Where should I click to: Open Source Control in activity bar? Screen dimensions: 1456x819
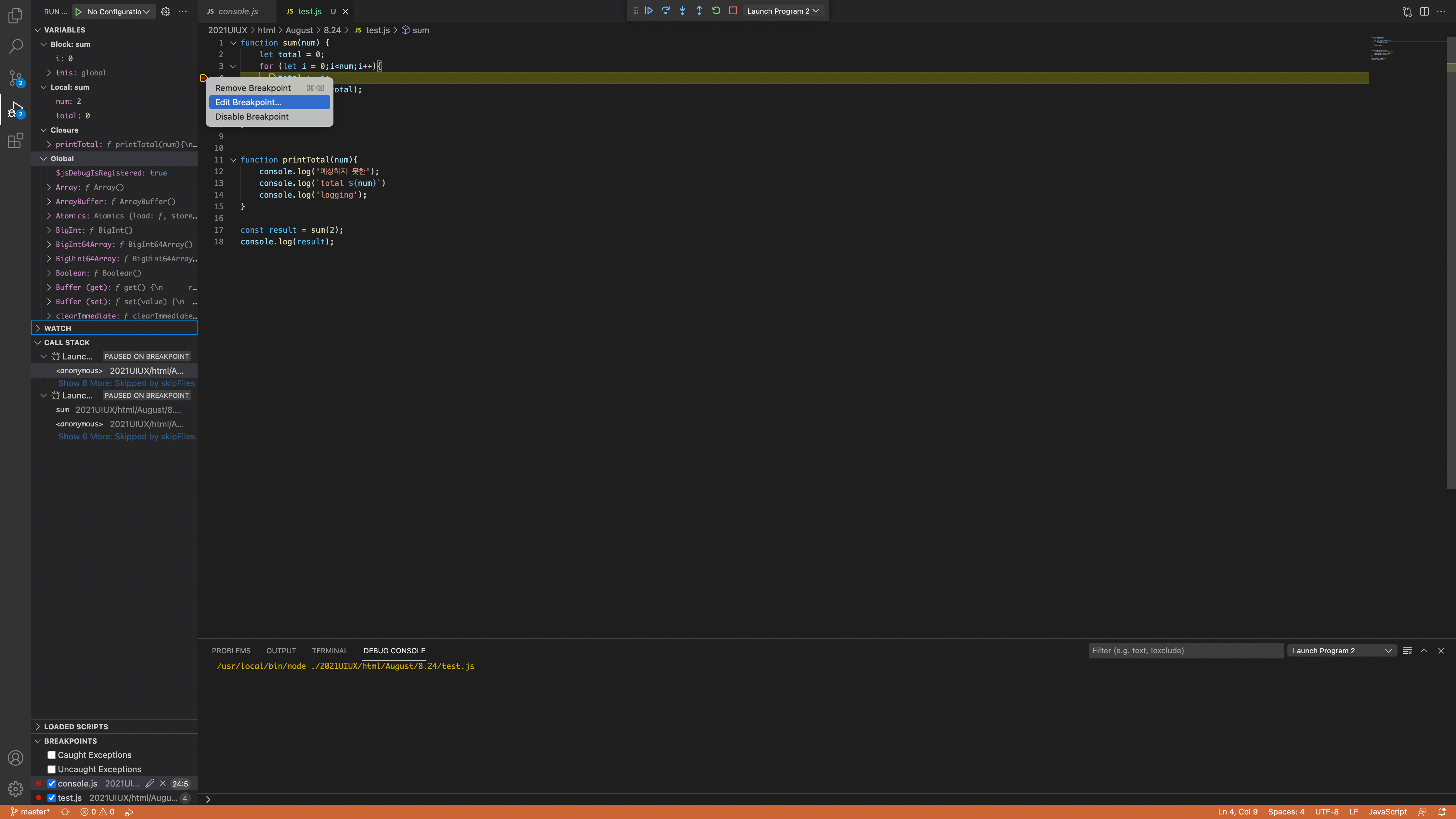click(15, 78)
